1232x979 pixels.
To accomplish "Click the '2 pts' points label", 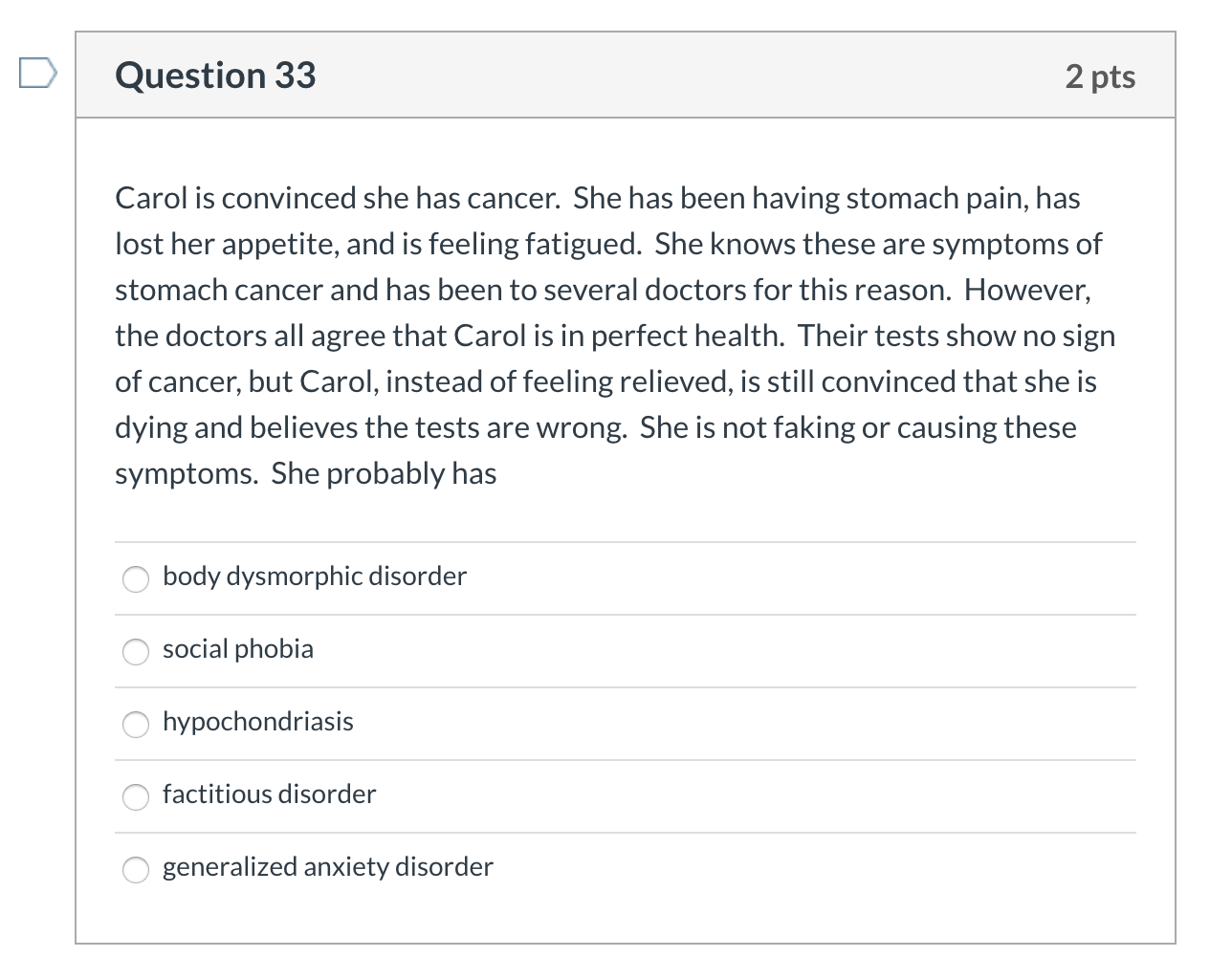I will click(x=1100, y=76).
